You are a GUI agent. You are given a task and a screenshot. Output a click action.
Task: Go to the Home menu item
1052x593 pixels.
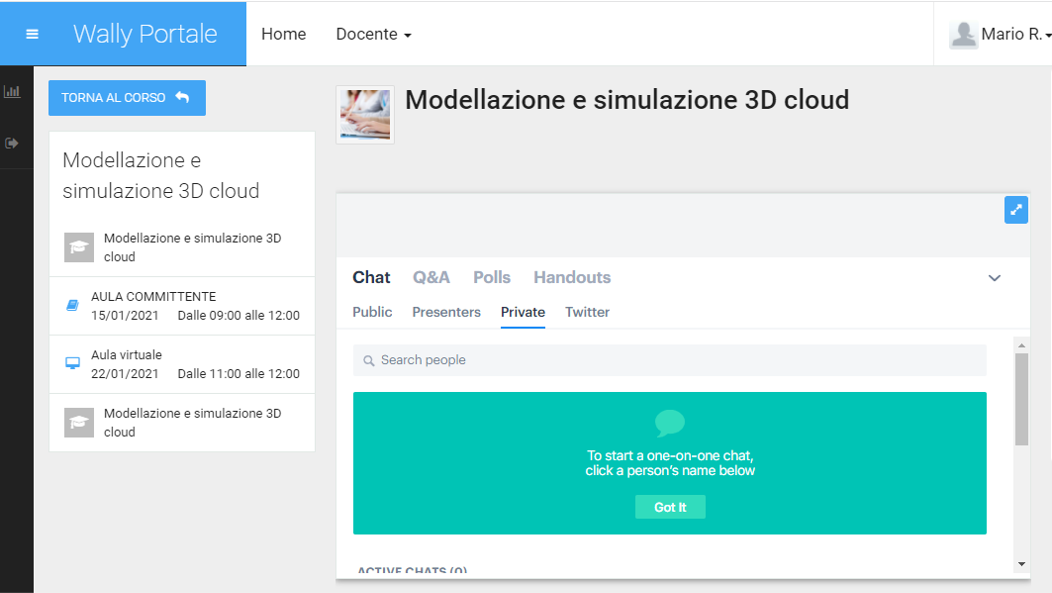283,34
